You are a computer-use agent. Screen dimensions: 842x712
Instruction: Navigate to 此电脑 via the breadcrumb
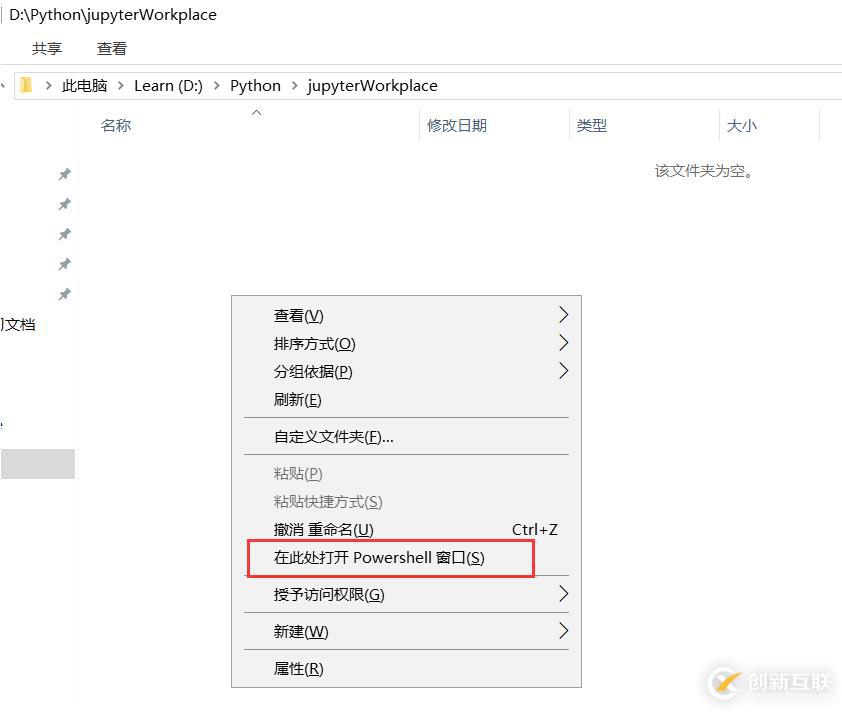[84, 85]
